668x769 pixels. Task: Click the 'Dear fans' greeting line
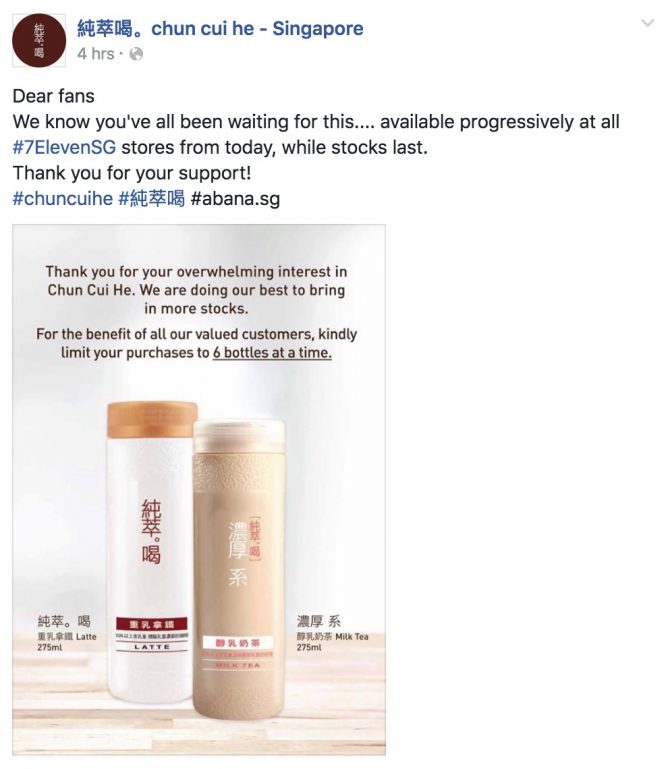tap(53, 96)
